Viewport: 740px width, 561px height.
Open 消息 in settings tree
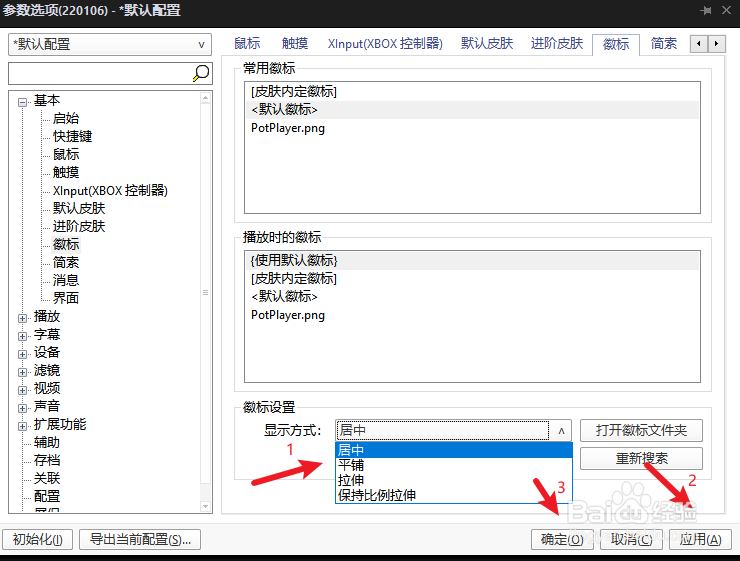click(x=66, y=280)
